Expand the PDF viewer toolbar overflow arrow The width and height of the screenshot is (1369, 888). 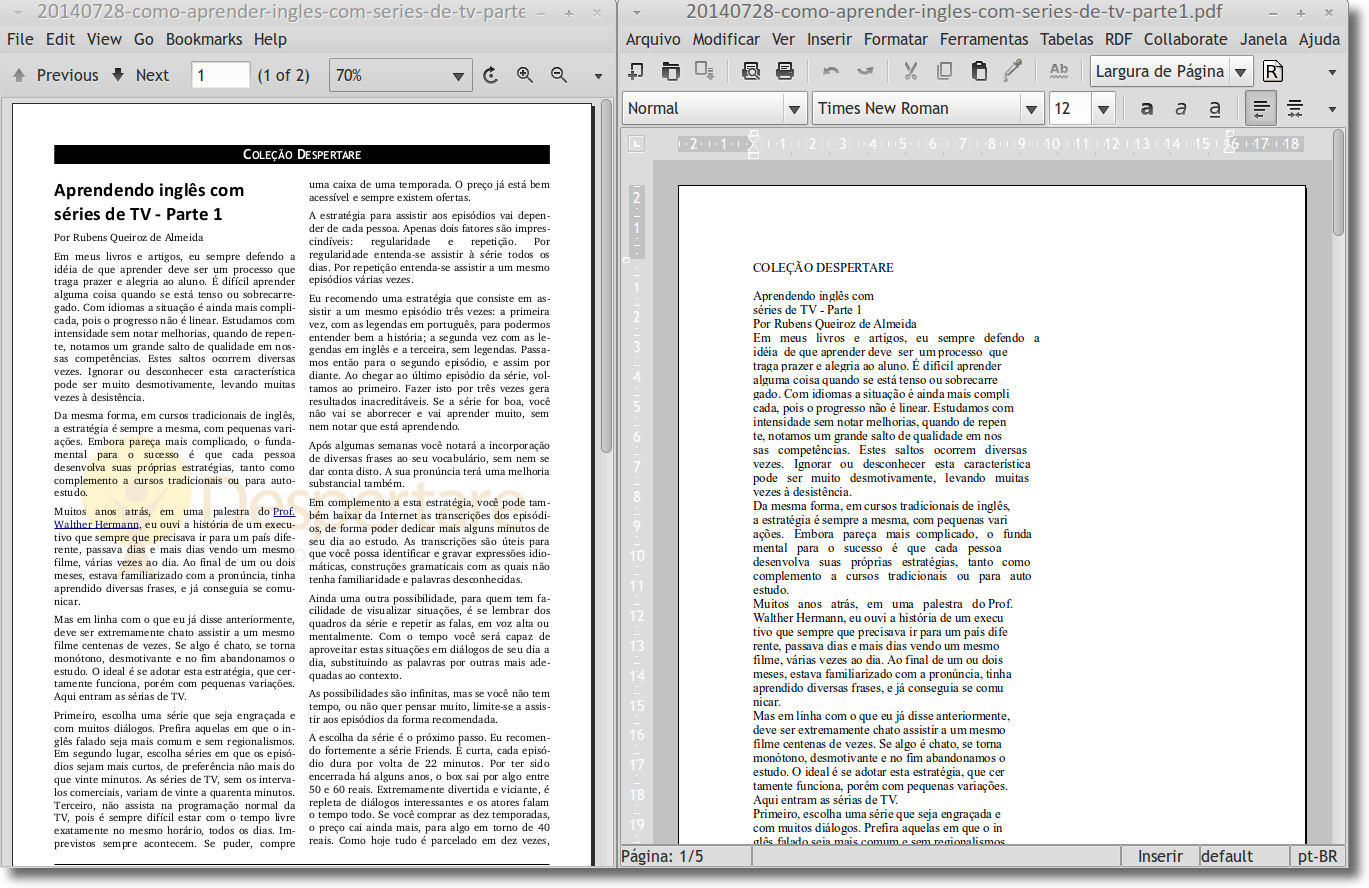coord(599,76)
